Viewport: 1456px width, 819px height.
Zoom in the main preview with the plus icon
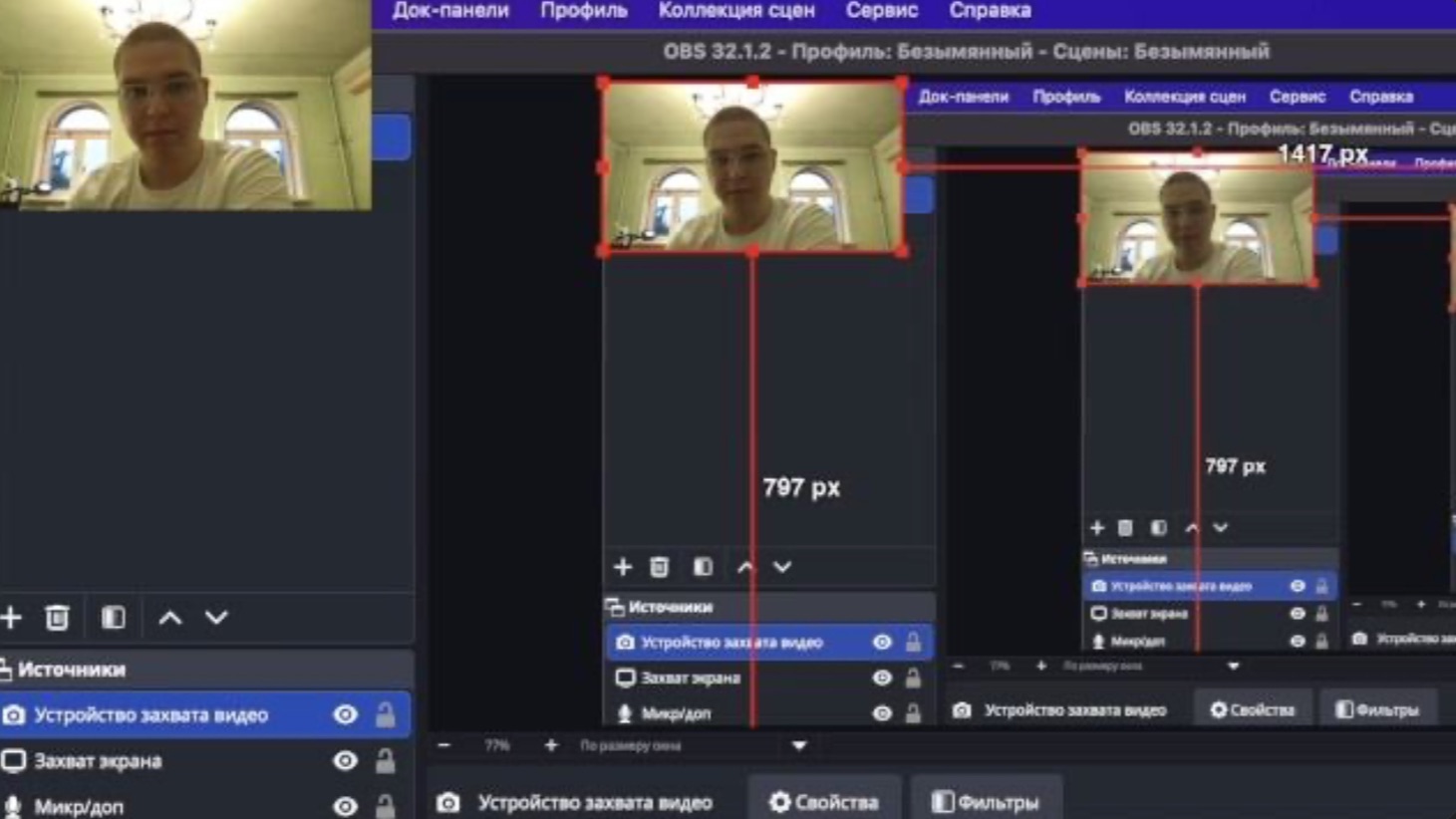pyautogui.click(x=551, y=745)
